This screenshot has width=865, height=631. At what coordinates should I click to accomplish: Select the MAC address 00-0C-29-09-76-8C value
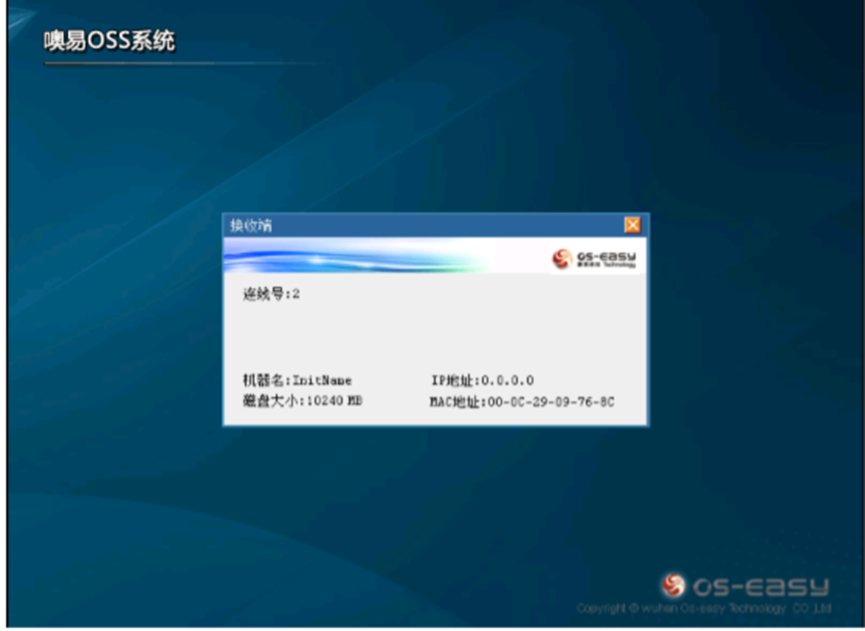550,402
